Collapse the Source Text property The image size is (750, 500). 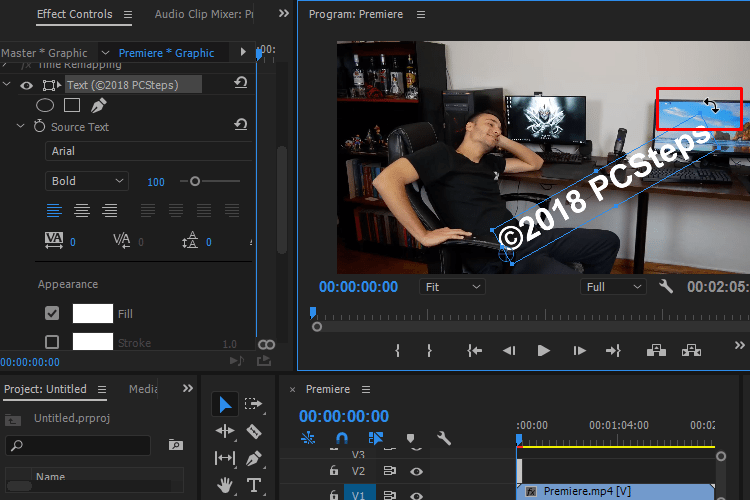(x=21, y=126)
